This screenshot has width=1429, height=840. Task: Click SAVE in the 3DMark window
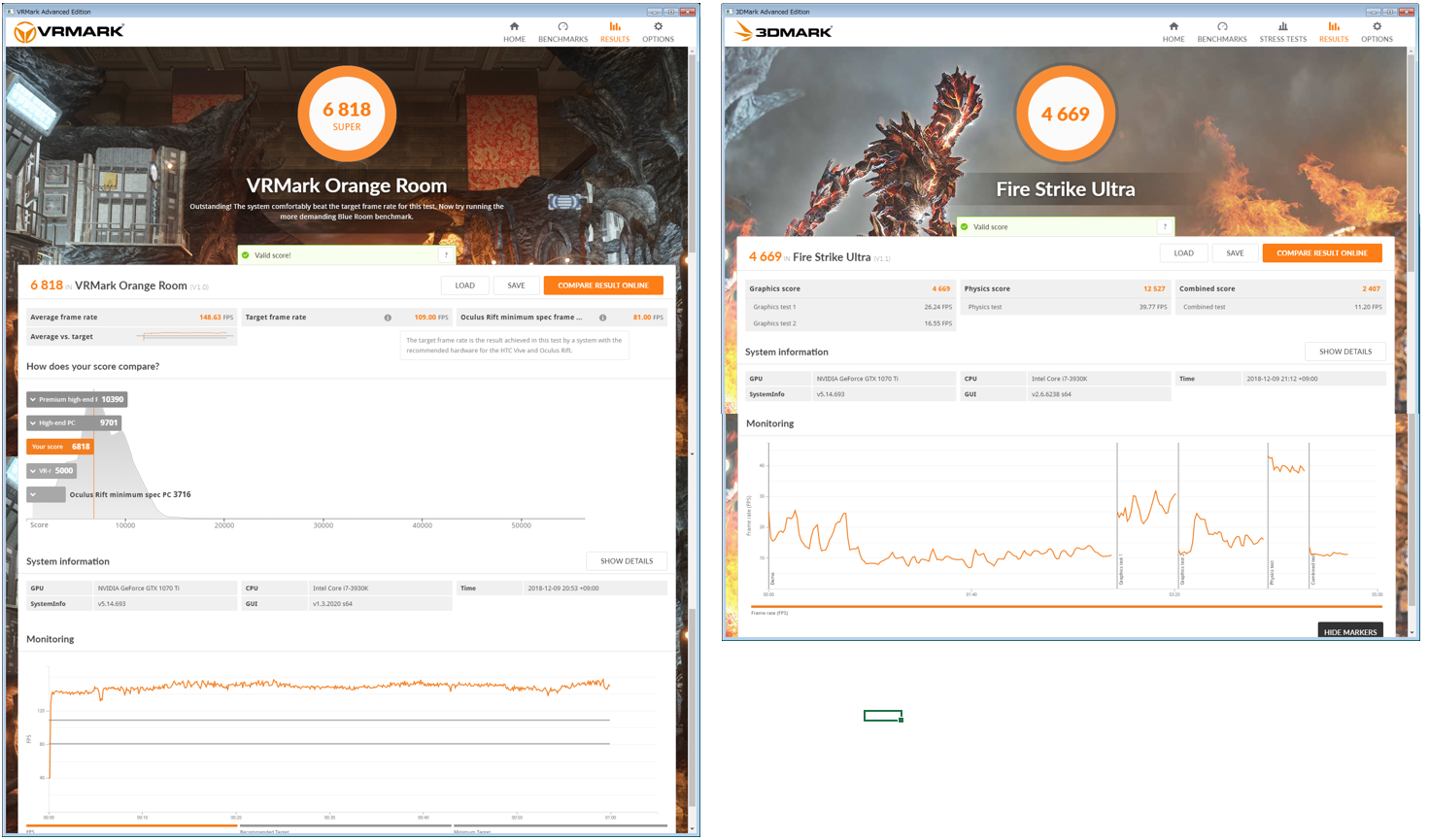1235,253
